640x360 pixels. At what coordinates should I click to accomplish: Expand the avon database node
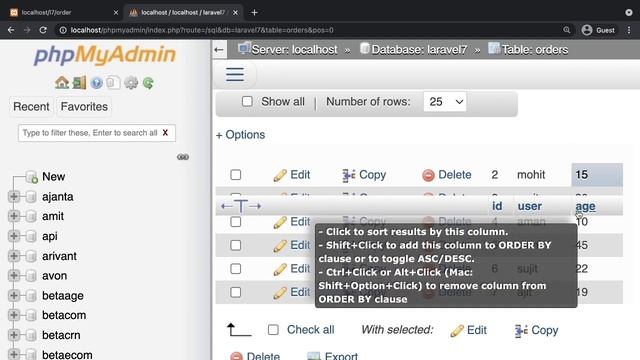[13, 276]
